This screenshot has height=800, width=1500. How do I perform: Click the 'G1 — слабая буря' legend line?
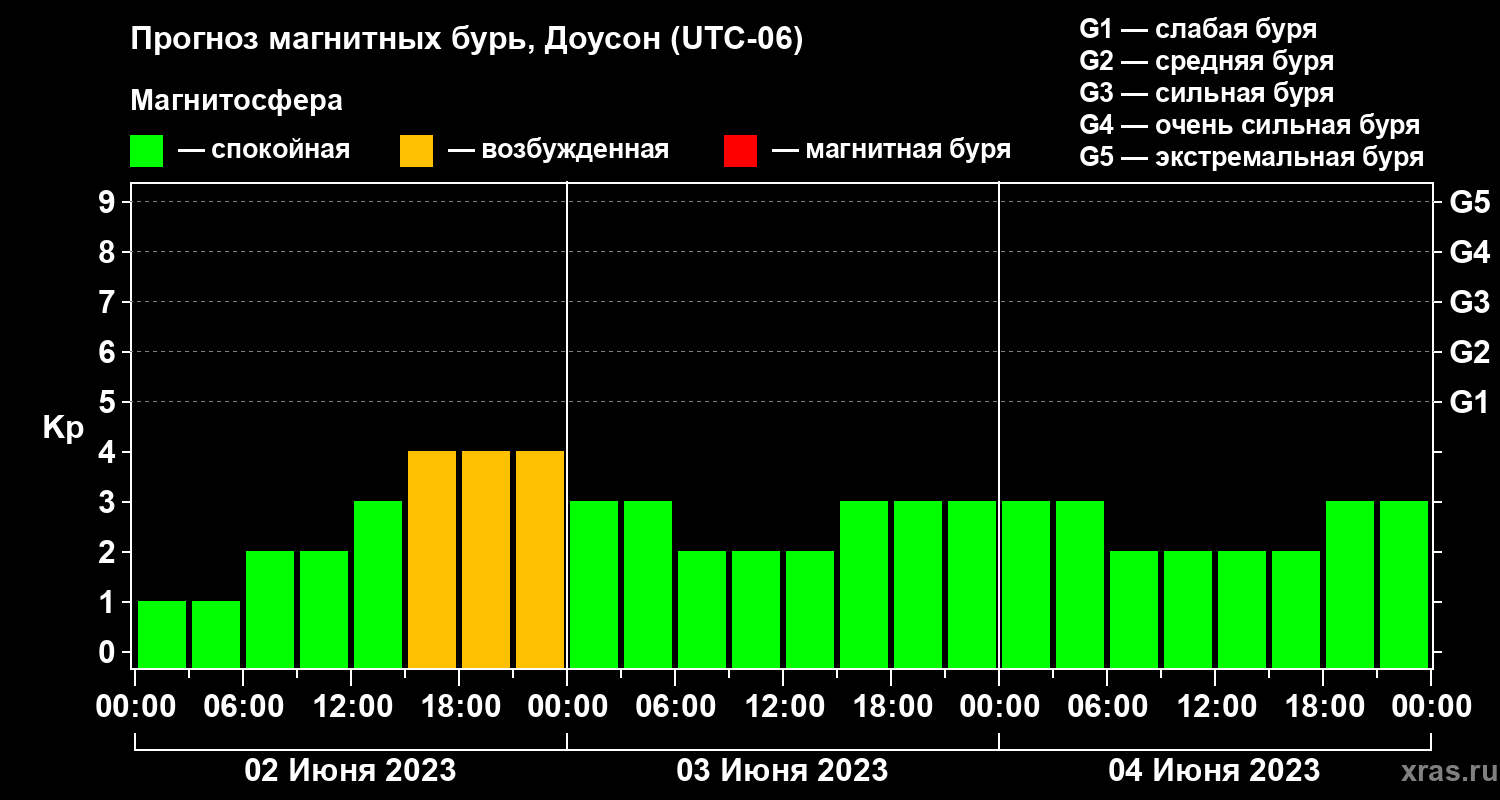tap(1198, 29)
